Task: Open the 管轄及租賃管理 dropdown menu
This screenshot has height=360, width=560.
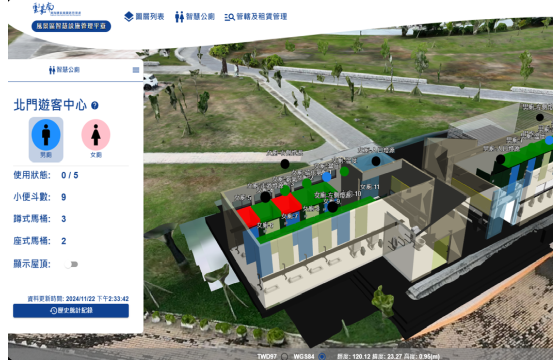Action: (256, 17)
